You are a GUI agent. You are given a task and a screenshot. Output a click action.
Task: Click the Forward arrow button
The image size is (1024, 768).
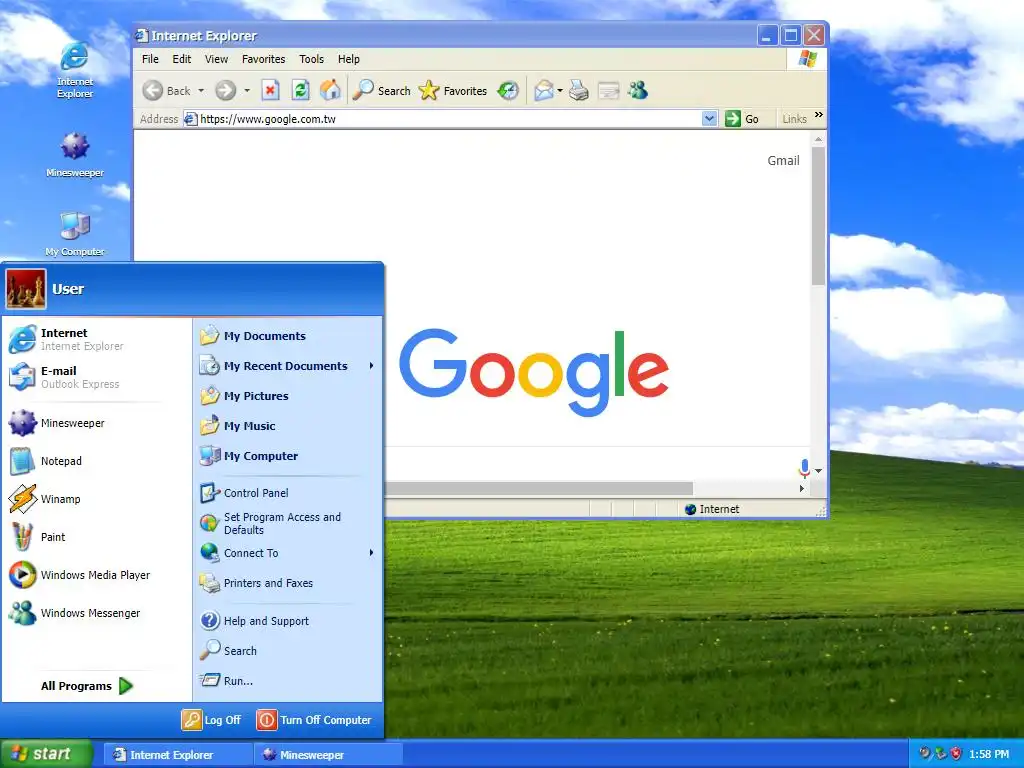click(x=225, y=90)
